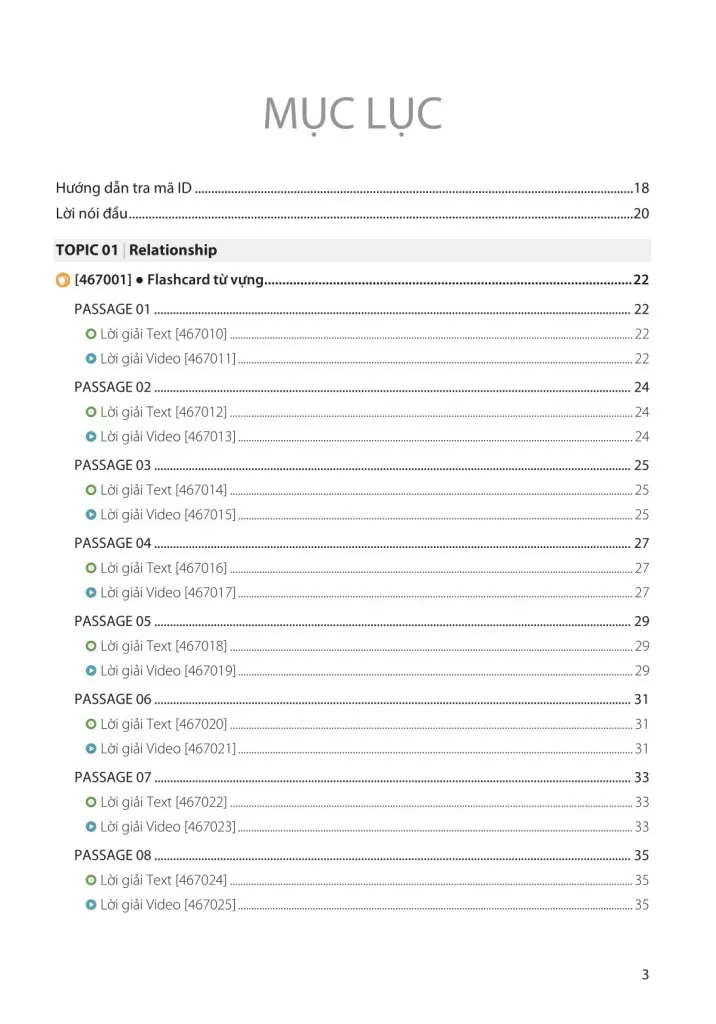The image size is (716, 1024).
Task: Select the TOPIC 01 Relationship heading
Action: pos(136,250)
